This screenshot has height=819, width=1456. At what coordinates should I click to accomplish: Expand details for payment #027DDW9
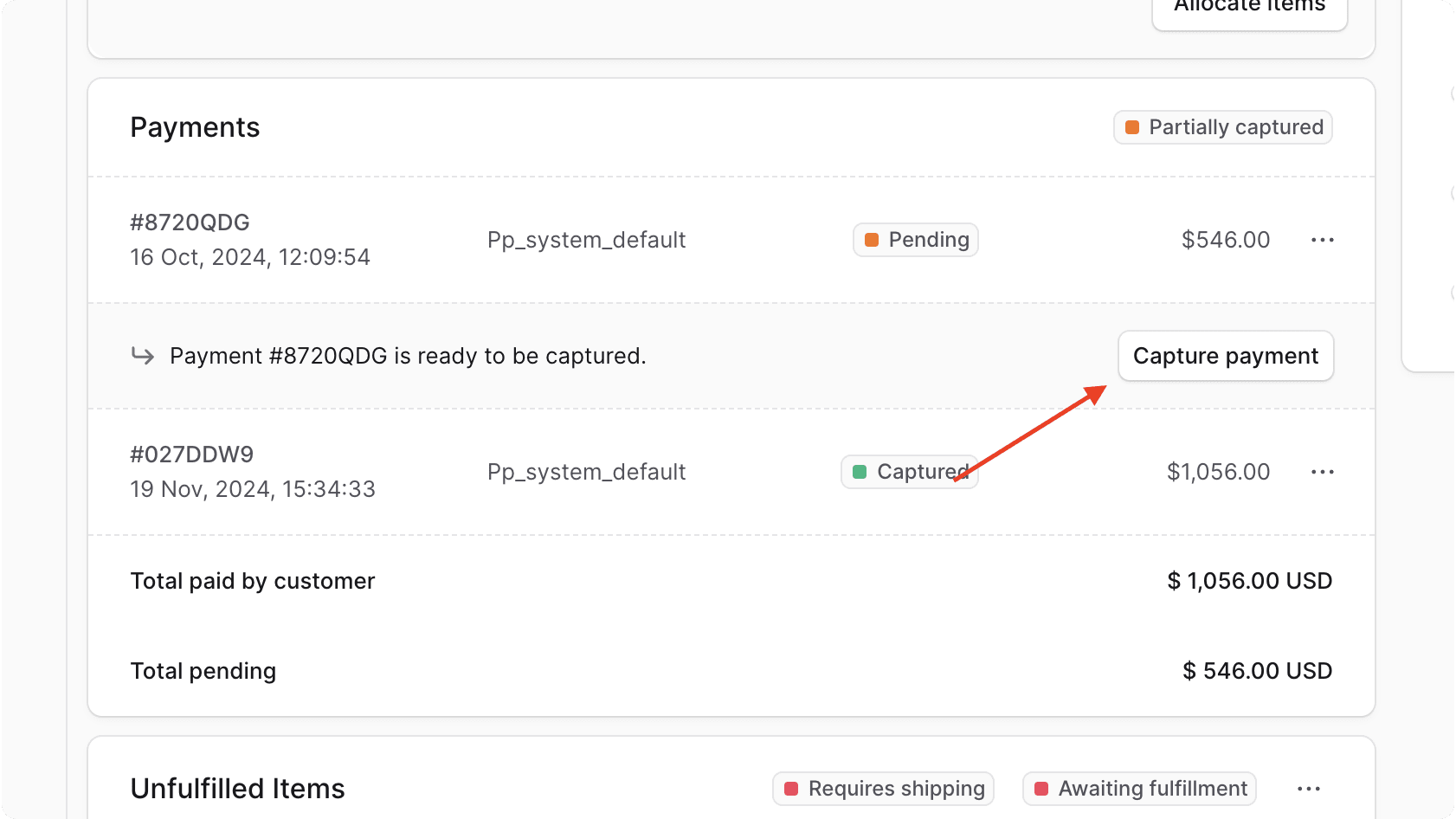coord(191,454)
